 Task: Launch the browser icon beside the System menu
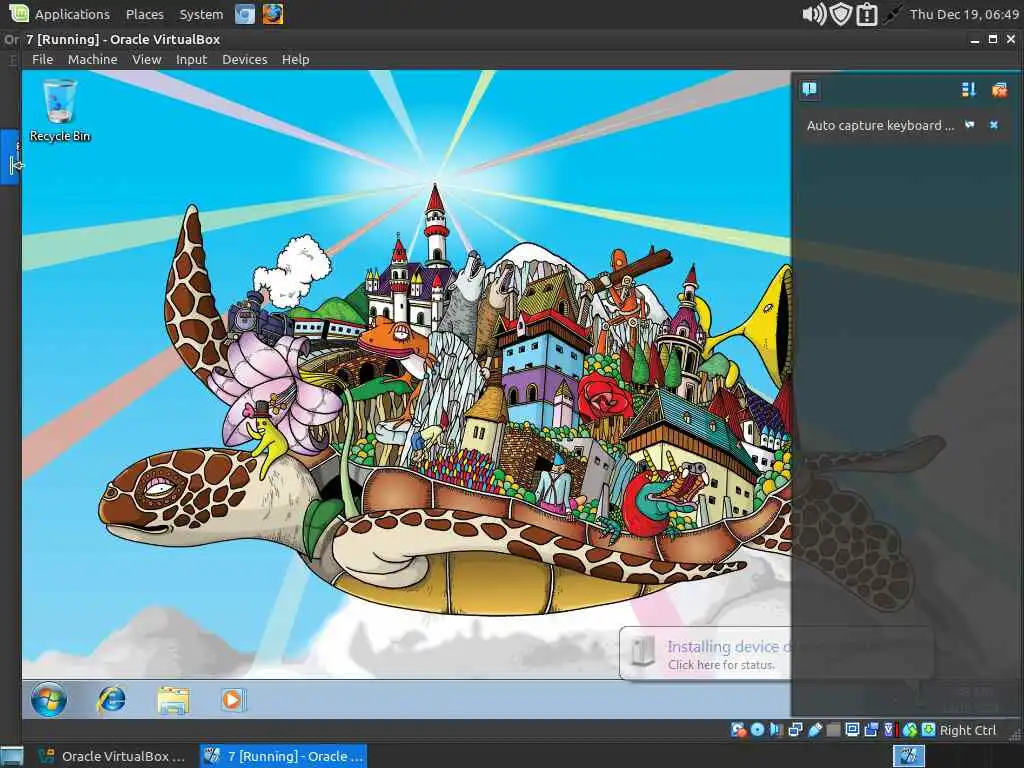(x=245, y=14)
